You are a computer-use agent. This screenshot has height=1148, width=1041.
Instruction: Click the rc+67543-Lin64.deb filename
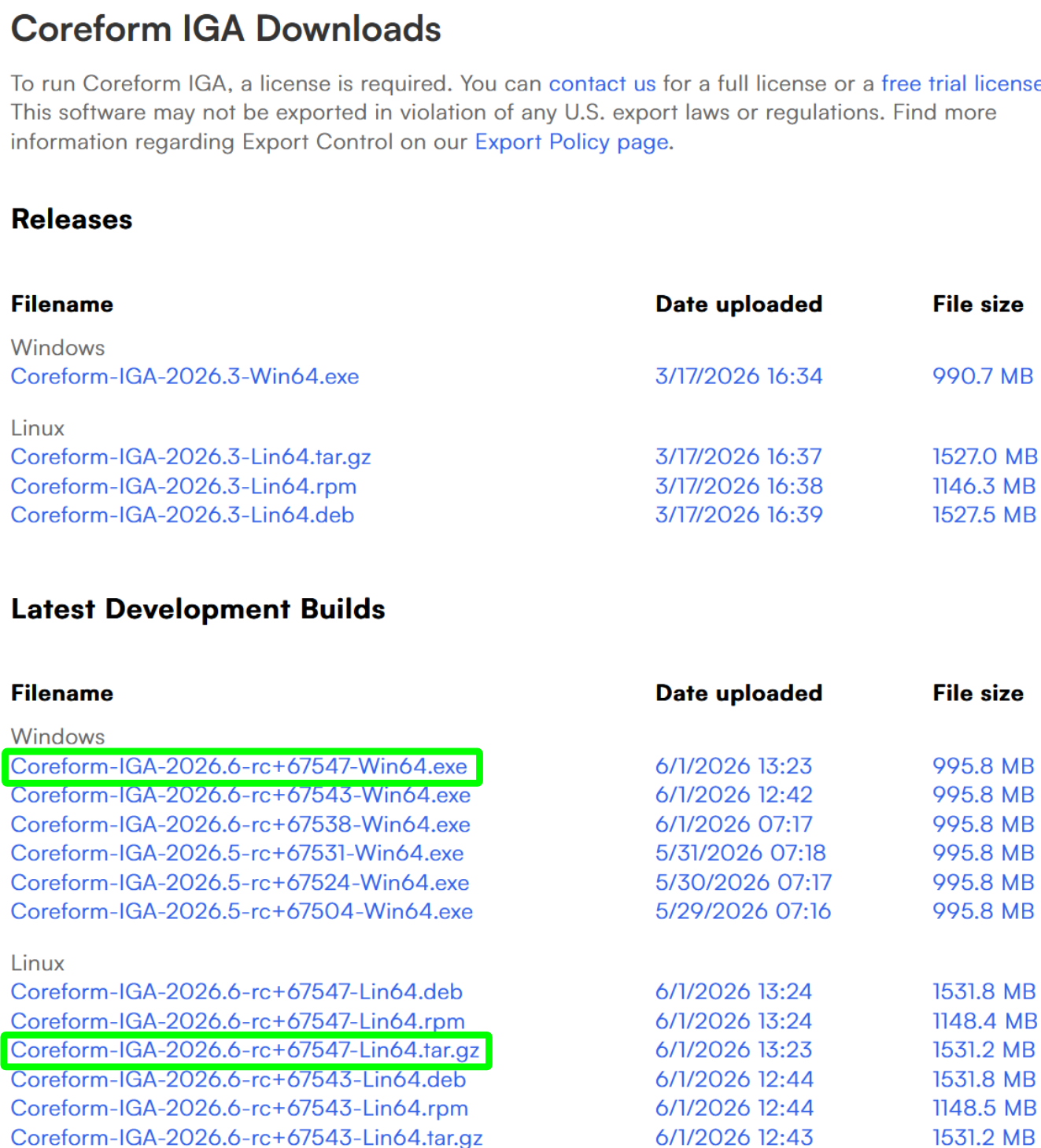(238, 1080)
